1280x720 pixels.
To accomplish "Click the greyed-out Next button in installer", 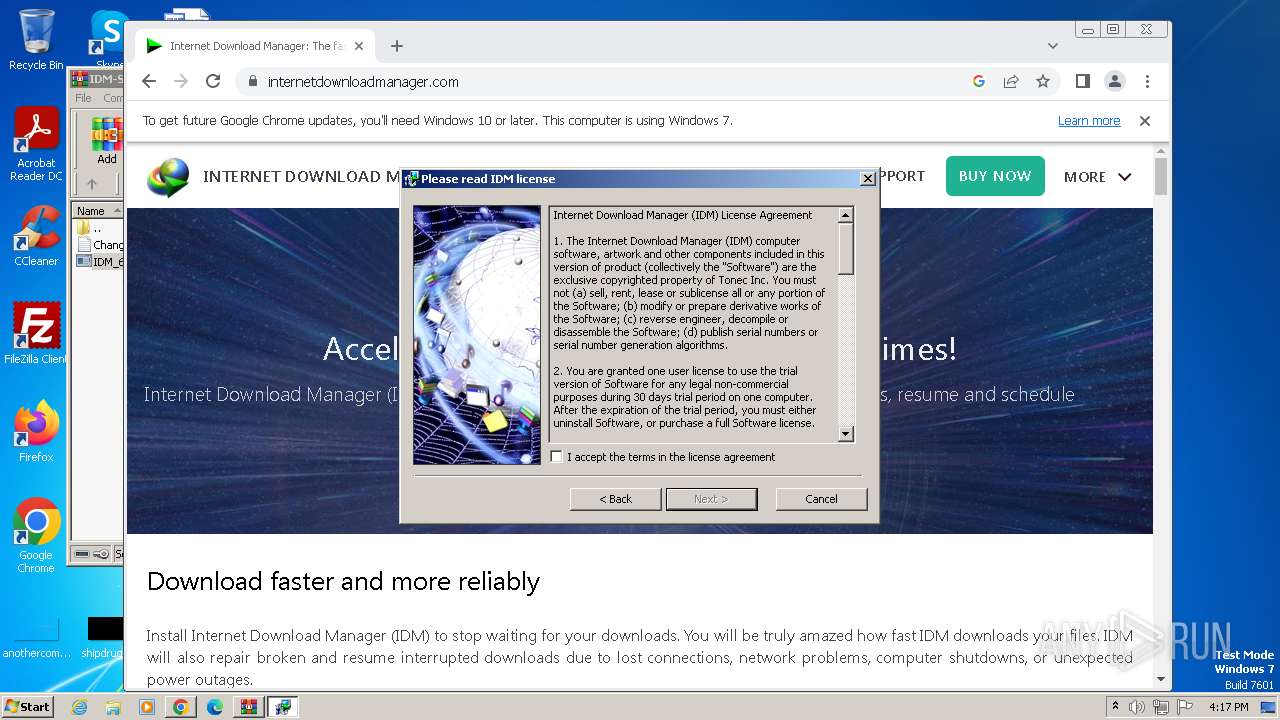I will coord(711,499).
